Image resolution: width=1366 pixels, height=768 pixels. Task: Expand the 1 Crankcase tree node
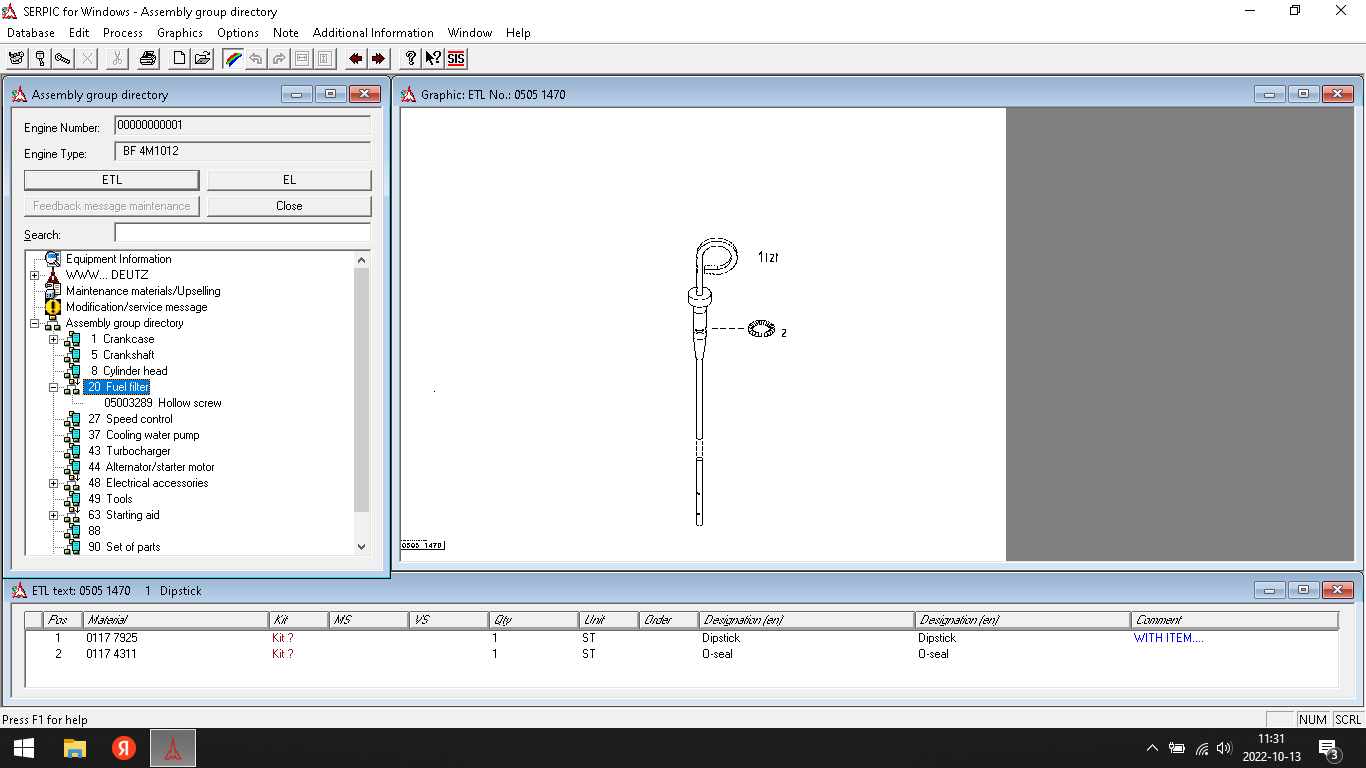coord(54,339)
